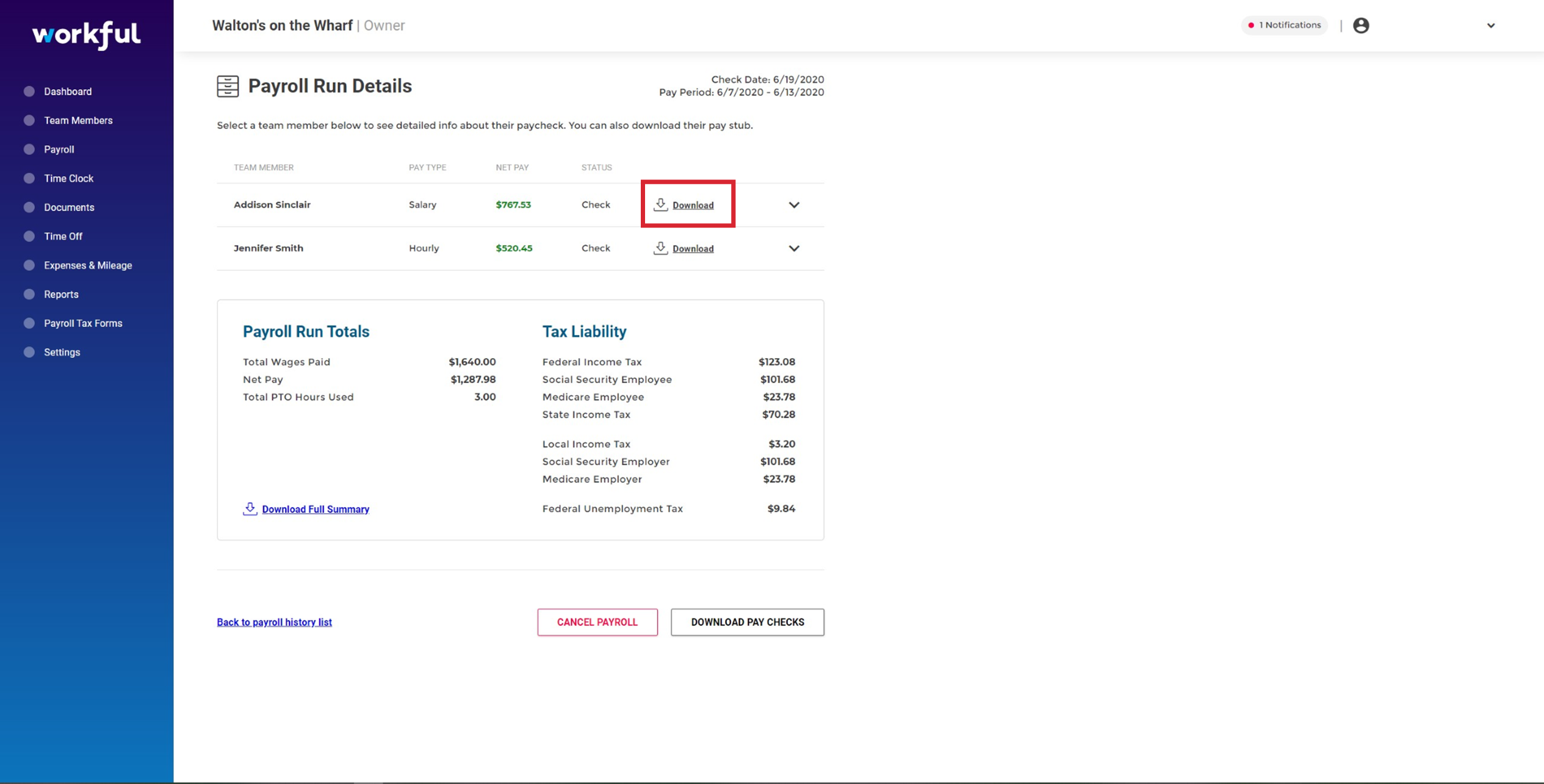Click Total PTO Hours Used value 3.00
The image size is (1544, 784).
coord(485,397)
